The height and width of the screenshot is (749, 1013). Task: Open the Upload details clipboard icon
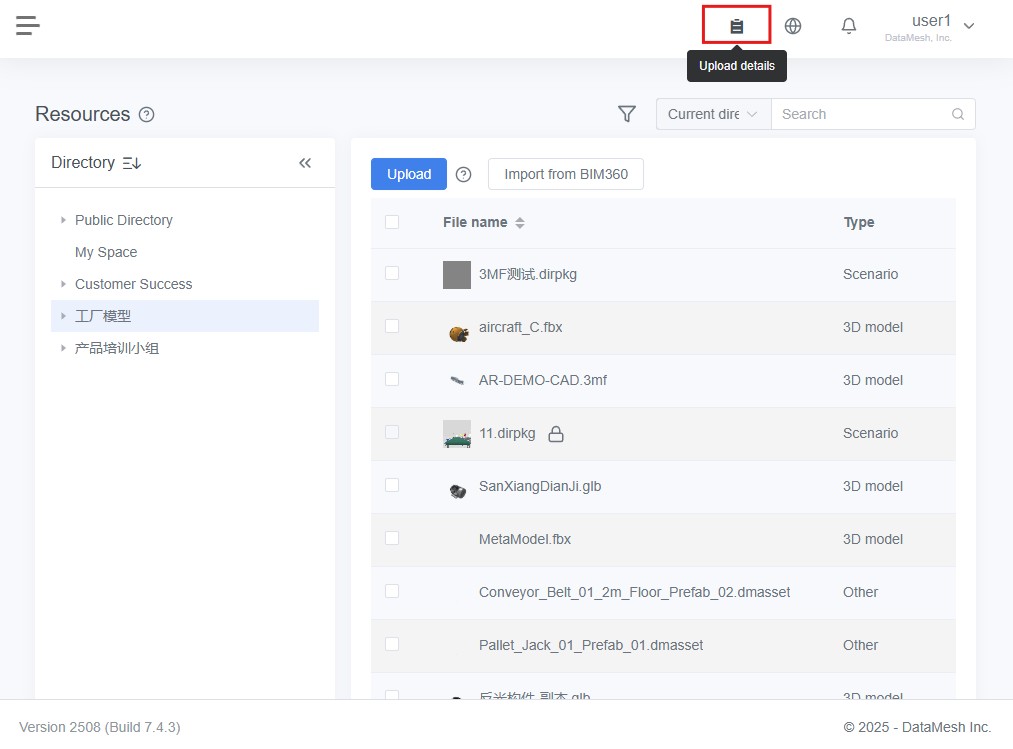(x=736, y=26)
